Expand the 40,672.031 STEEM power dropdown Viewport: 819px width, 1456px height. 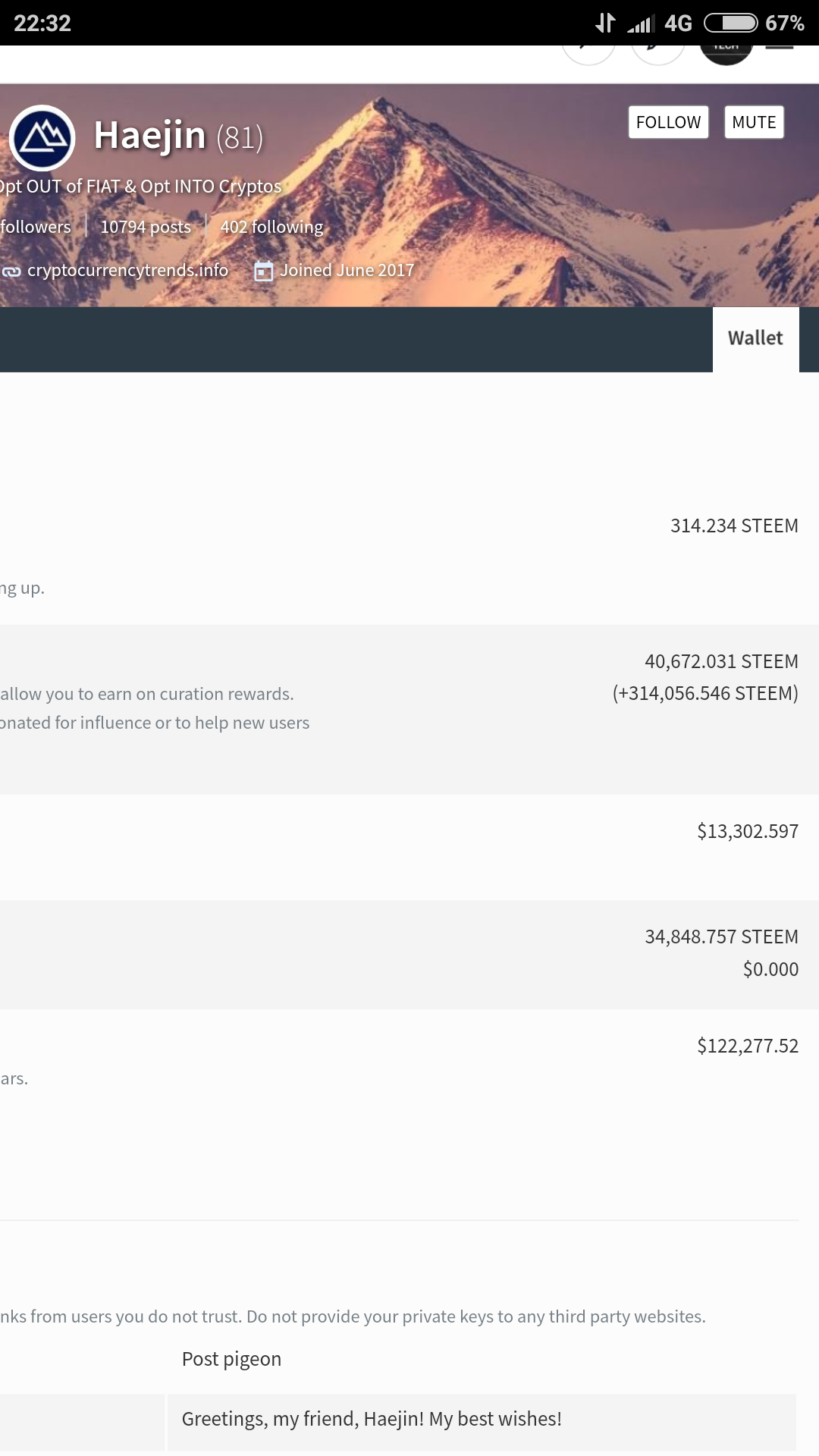(720, 661)
